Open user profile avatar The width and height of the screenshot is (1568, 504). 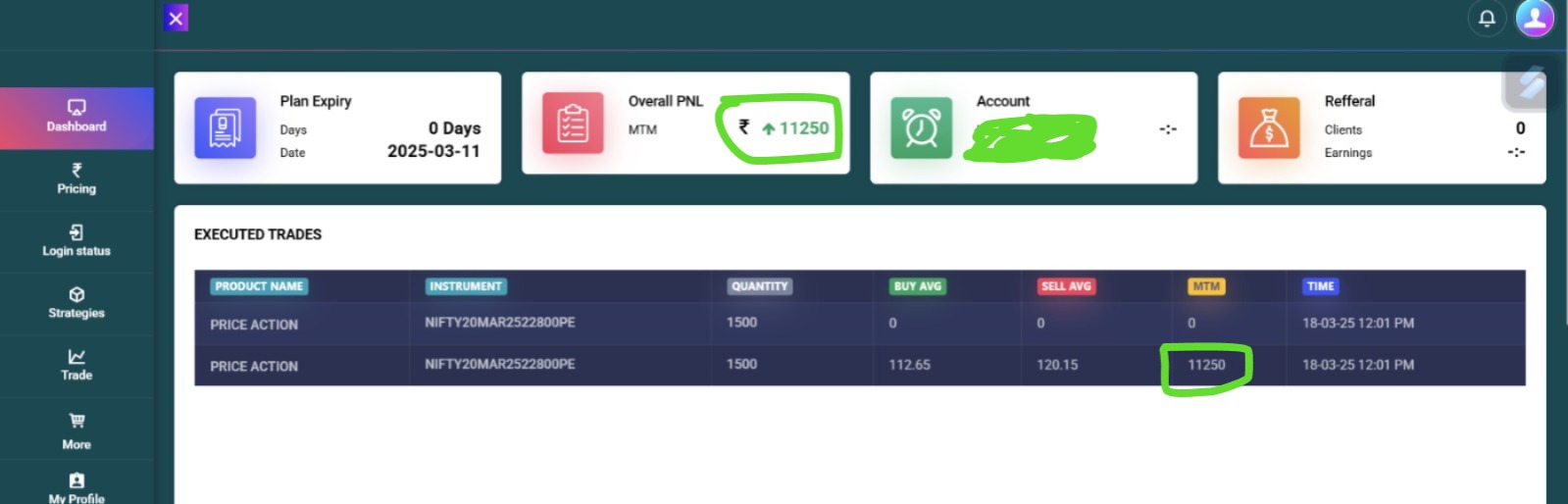click(1535, 18)
